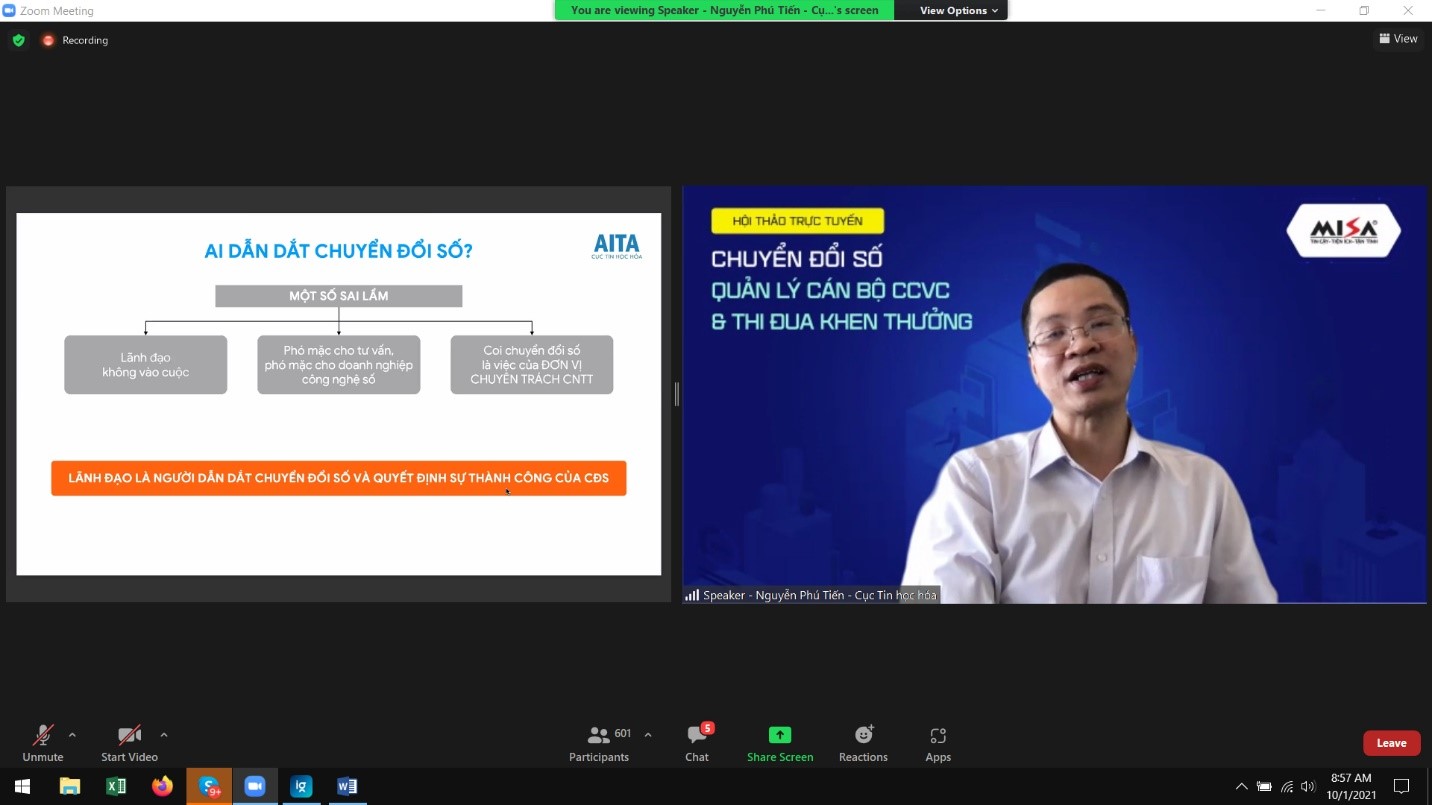Unmute the microphone in Zoom
This screenshot has height=805, width=1432.
click(x=42, y=743)
